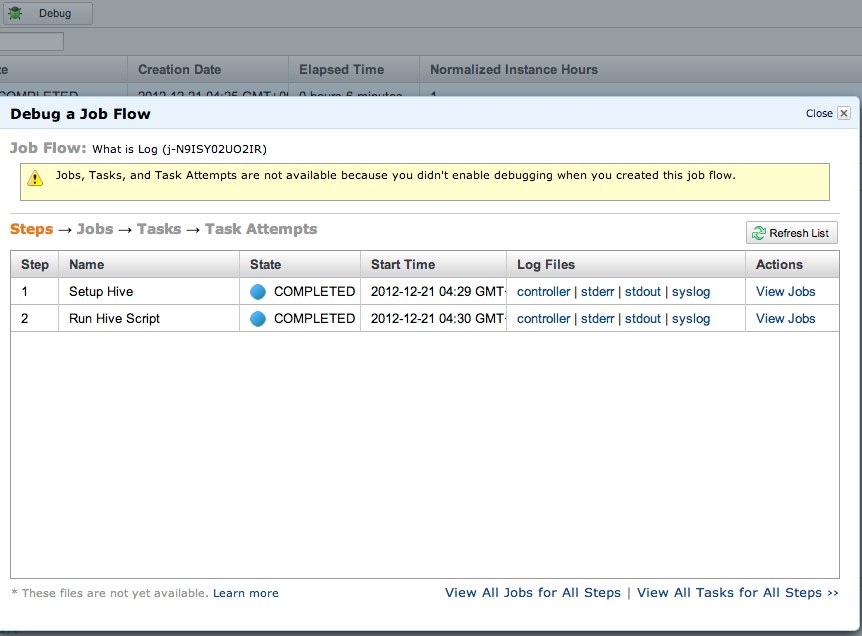The width and height of the screenshot is (862, 636).
Task: Click the yellow warning triangle icon
Action: (x=35, y=178)
